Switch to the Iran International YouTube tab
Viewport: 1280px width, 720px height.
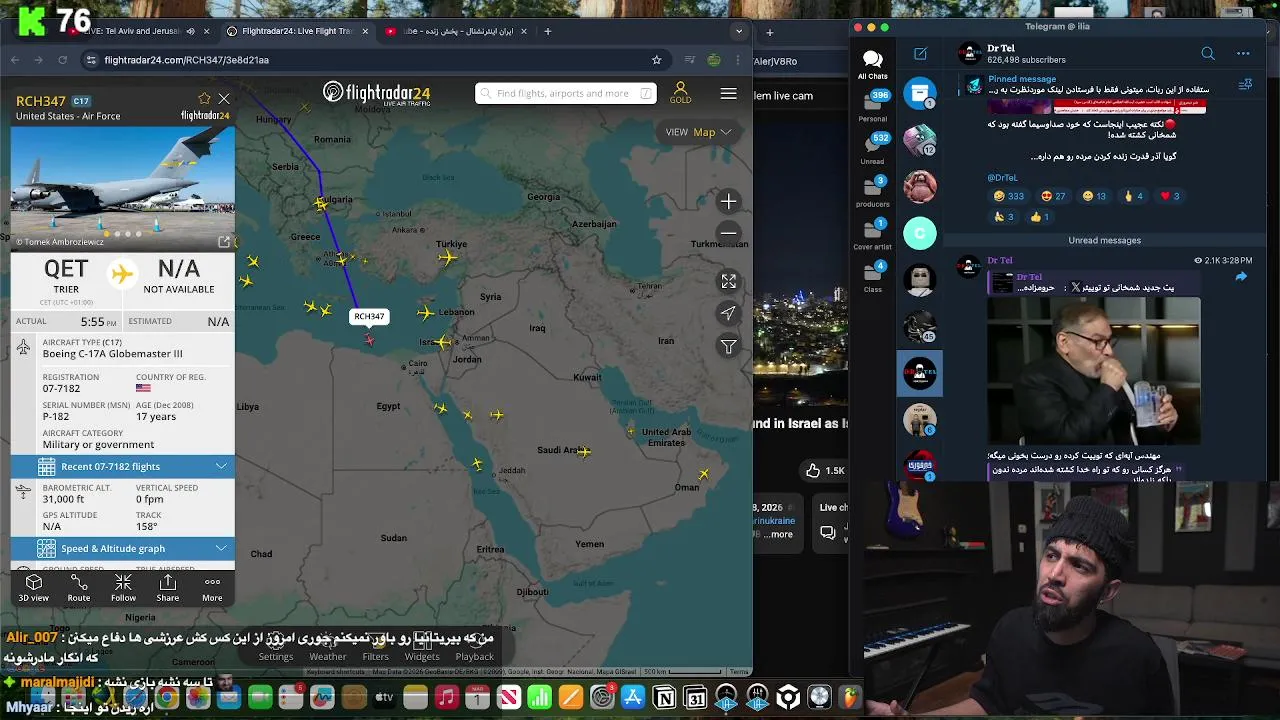(455, 31)
